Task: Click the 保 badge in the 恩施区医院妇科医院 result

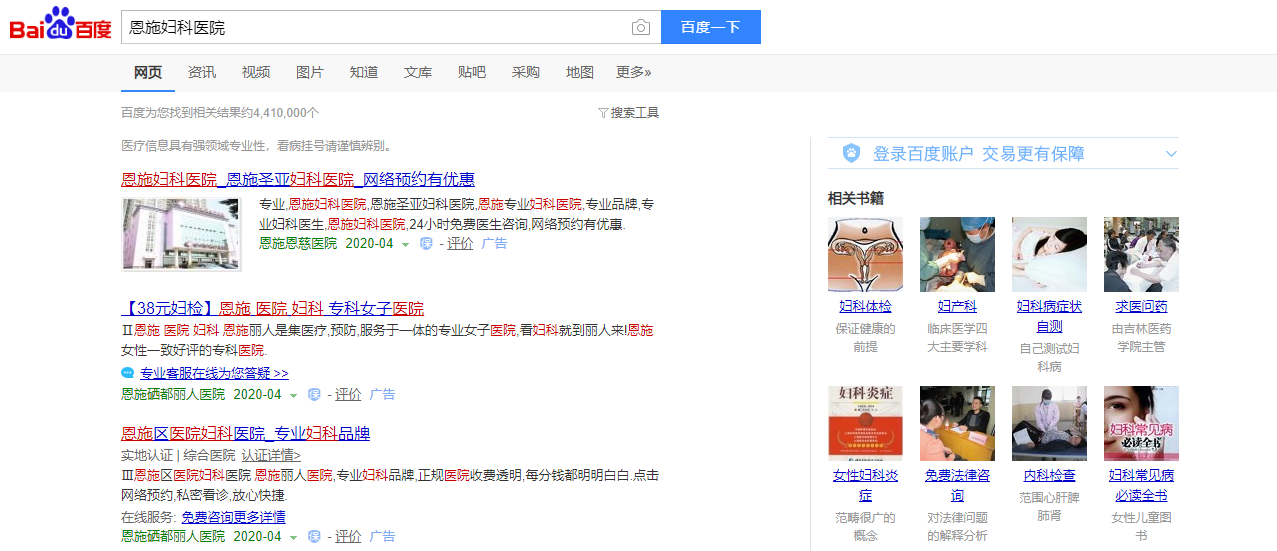Action: (x=314, y=536)
